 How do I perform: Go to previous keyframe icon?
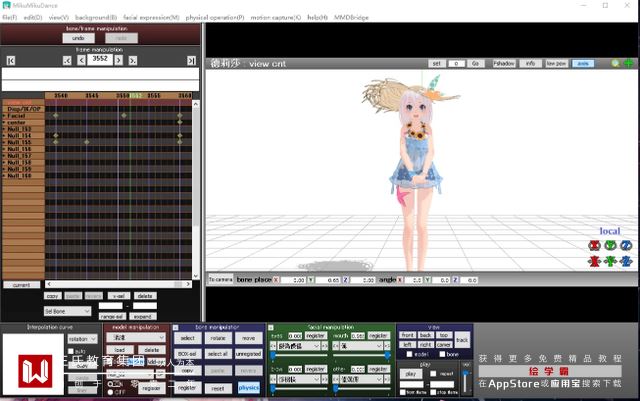click(67, 60)
